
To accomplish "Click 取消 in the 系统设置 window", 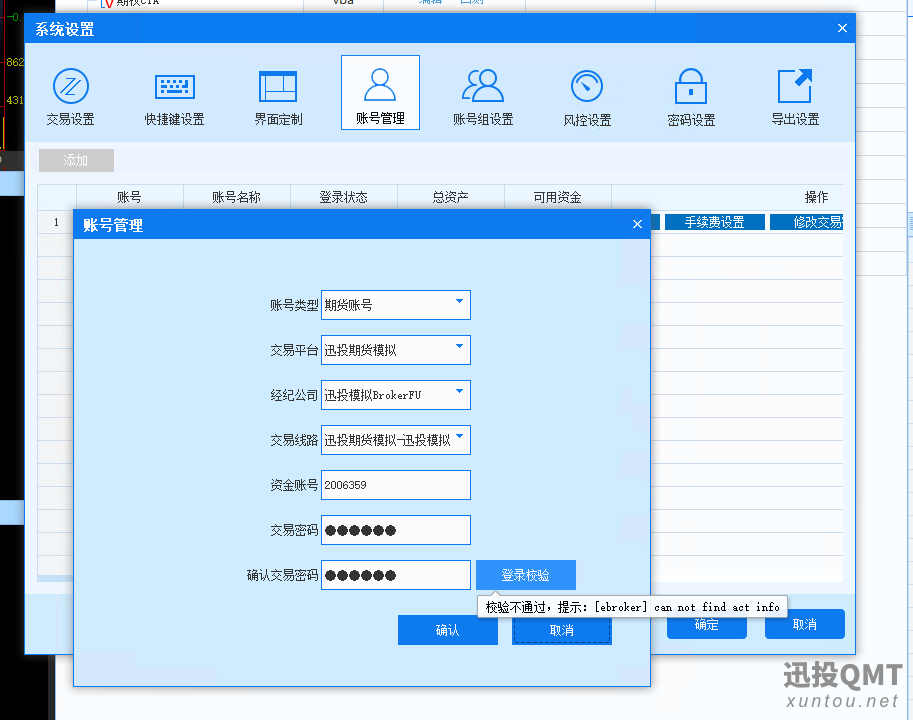I will pos(804,625).
